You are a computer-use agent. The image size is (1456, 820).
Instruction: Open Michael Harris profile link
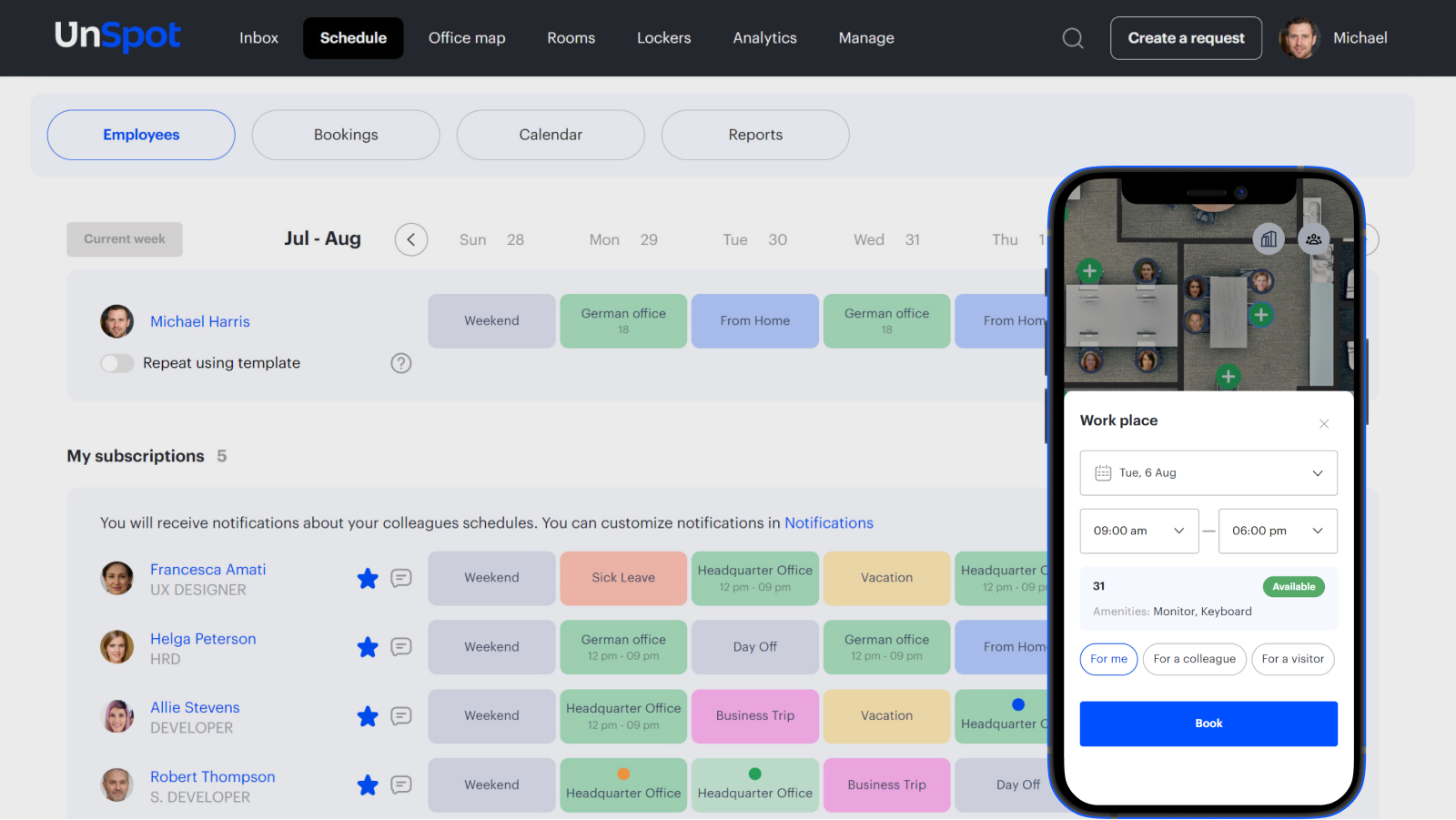click(200, 321)
